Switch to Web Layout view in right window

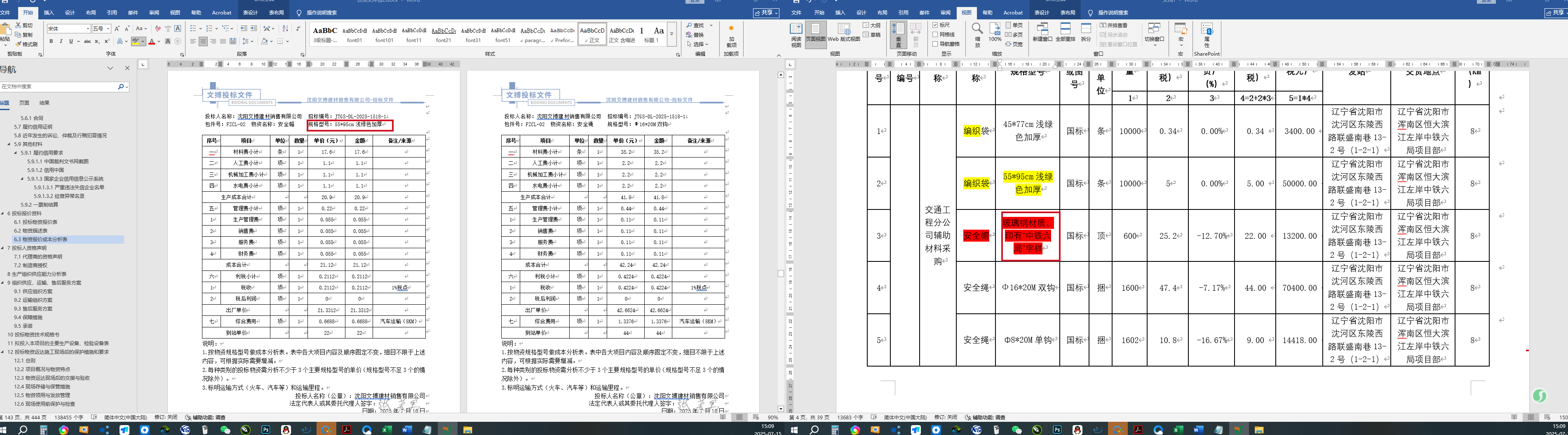pos(844,32)
